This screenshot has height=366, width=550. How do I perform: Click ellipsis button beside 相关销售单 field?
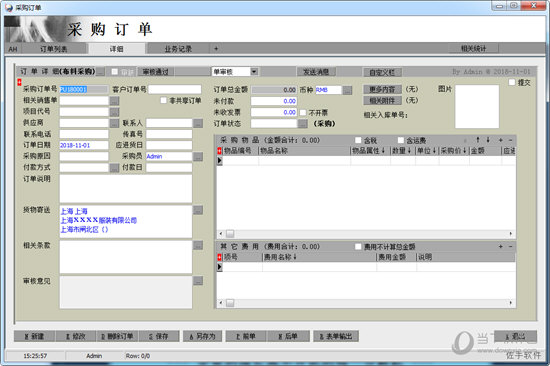114,101
